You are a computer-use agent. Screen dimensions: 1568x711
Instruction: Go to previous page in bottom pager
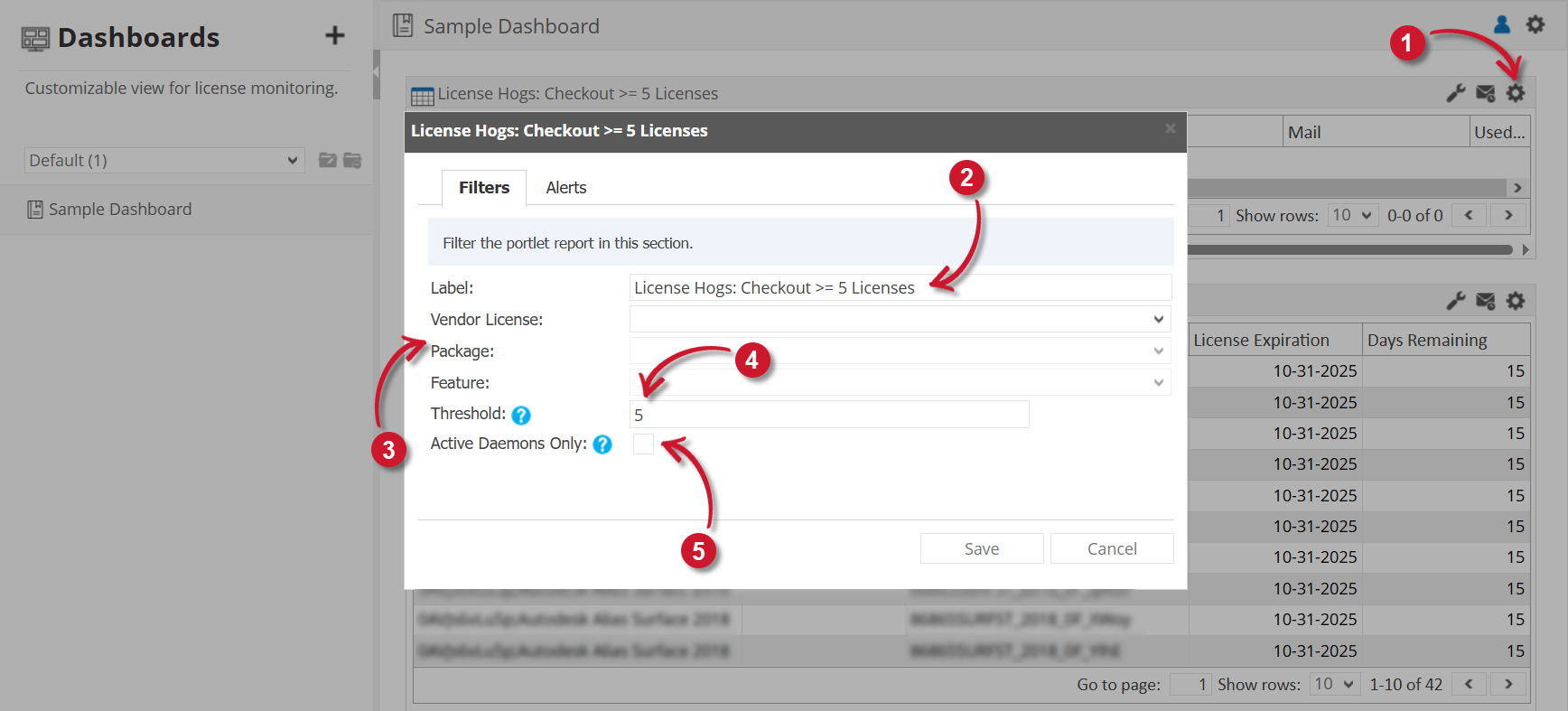(x=1469, y=684)
